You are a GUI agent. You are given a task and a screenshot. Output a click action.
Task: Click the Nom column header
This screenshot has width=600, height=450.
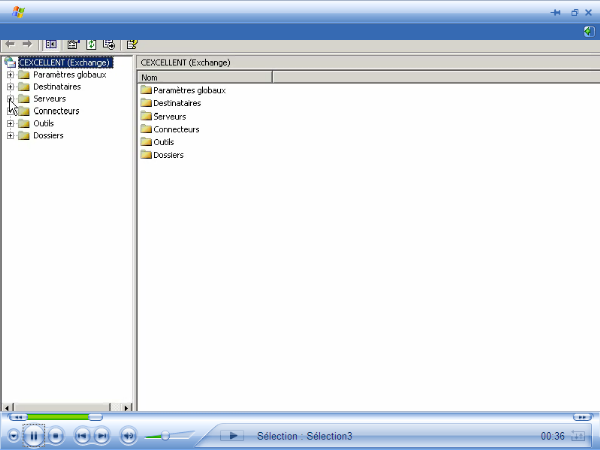pos(205,77)
